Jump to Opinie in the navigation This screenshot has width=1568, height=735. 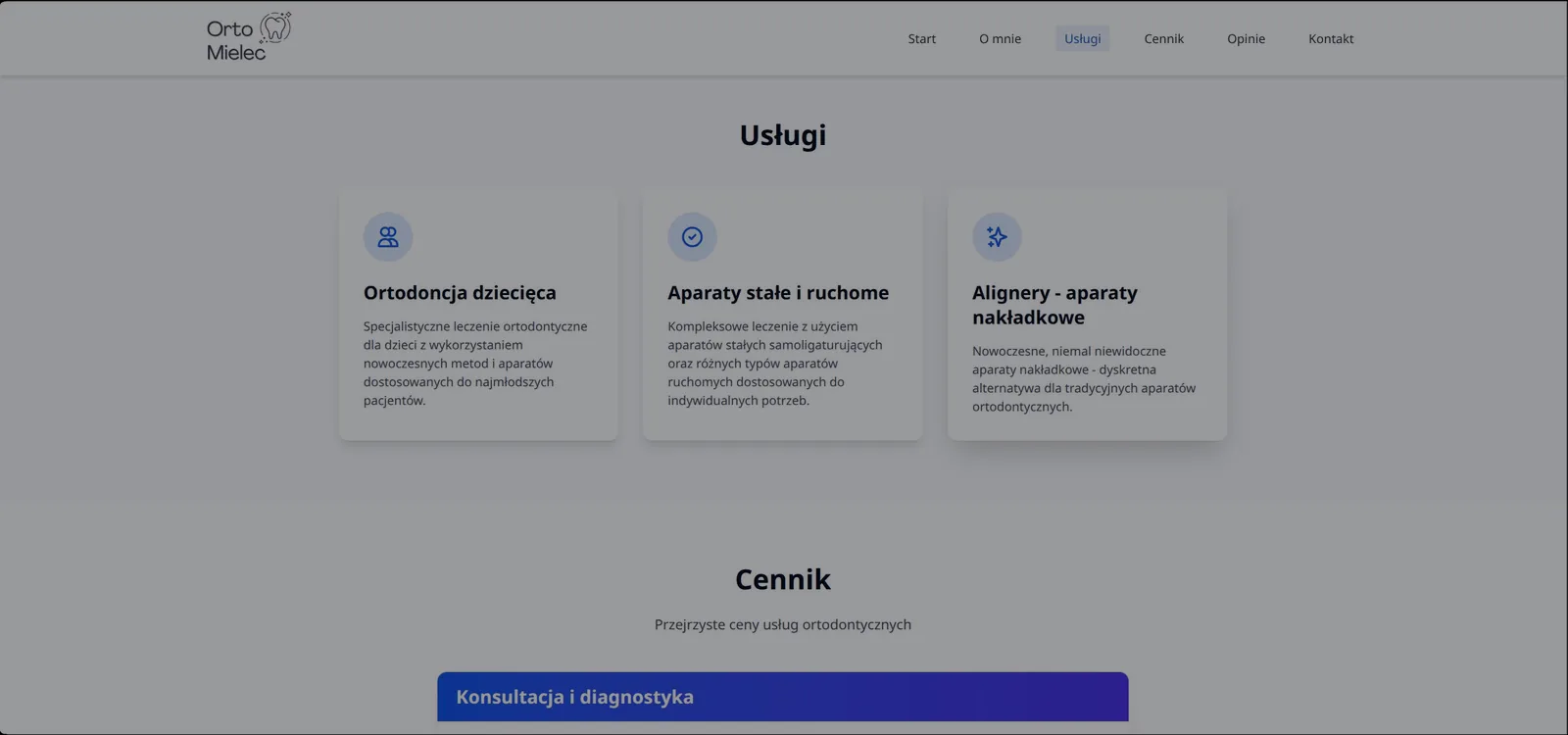(1246, 39)
